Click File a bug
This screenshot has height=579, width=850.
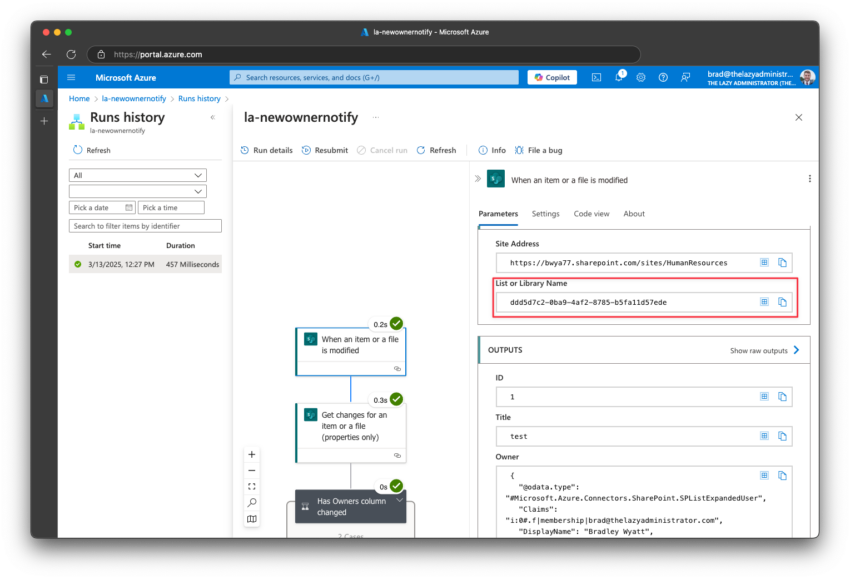(538, 150)
